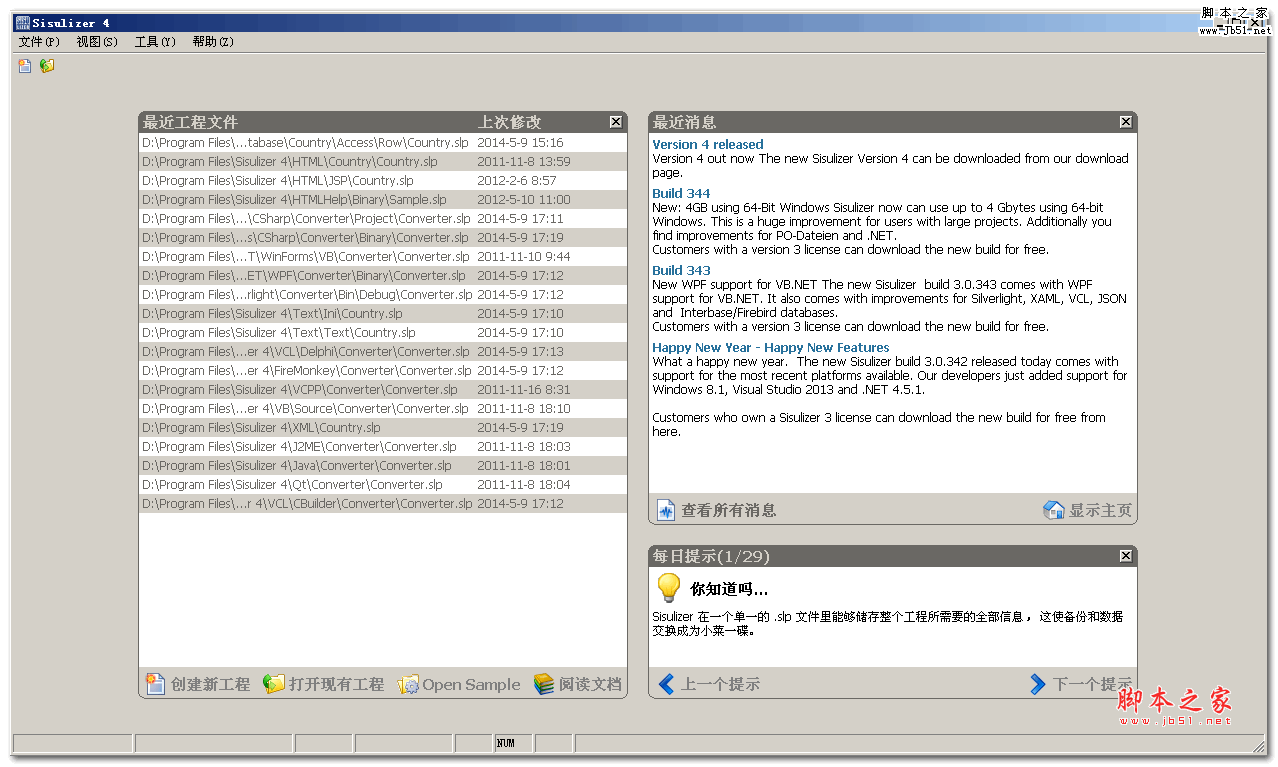This screenshot has width=1278, height=767.
Task: Click the 上次修改 column header
Action: 510,122
